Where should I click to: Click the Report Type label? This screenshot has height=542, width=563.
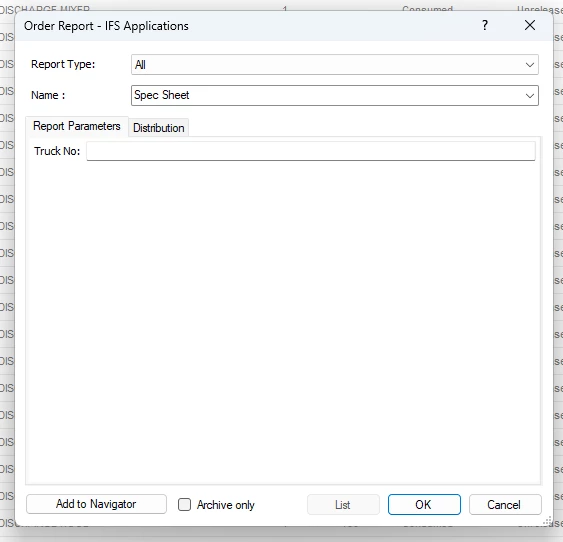point(63,65)
